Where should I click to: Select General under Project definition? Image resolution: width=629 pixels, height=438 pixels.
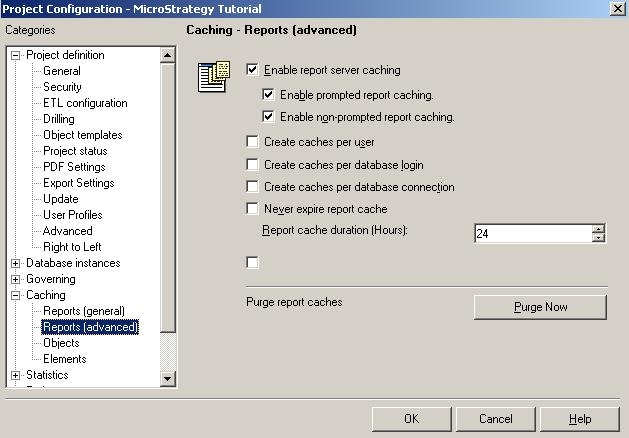[62, 71]
